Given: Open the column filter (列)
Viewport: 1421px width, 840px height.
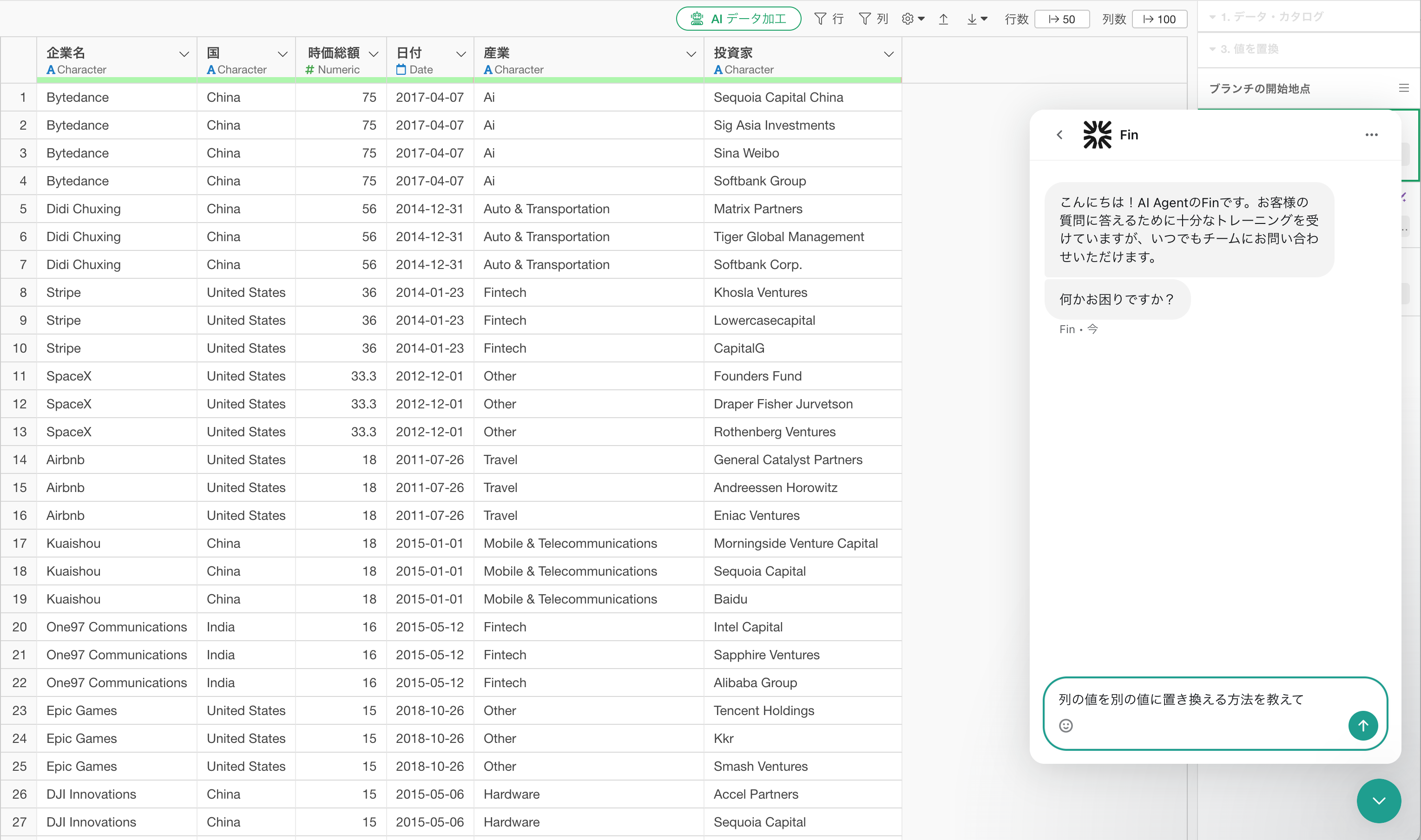Looking at the screenshot, I should pyautogui.click(x=873, y=19).
